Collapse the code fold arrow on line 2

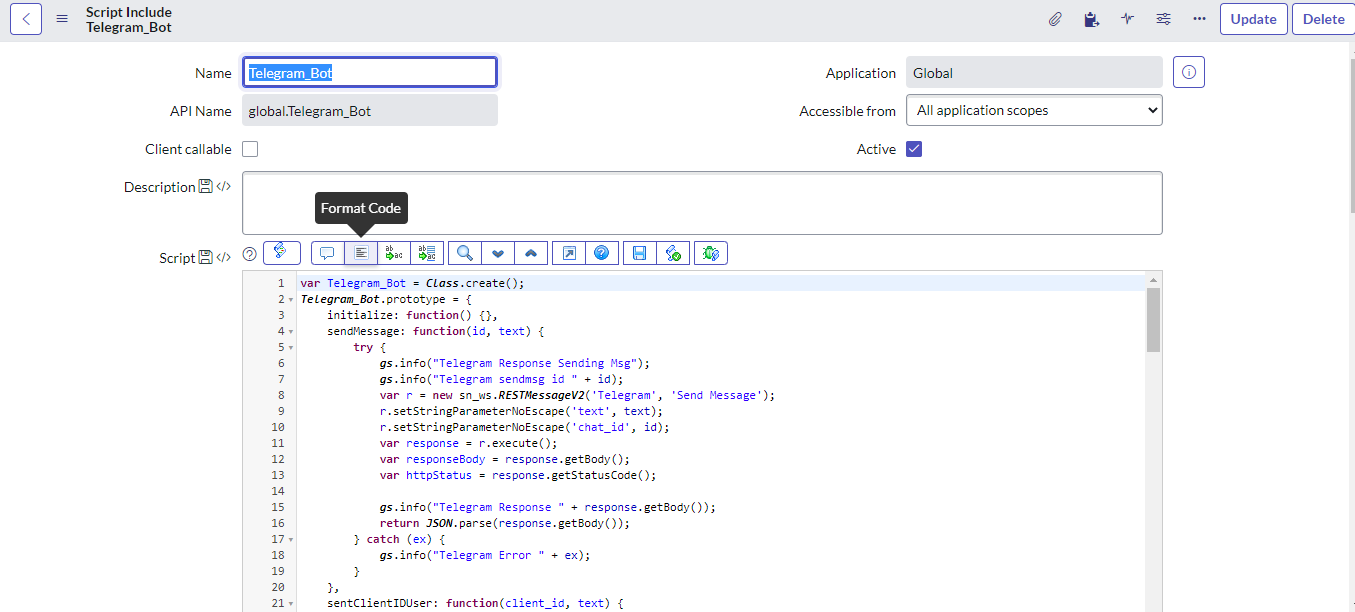[290, 300]
